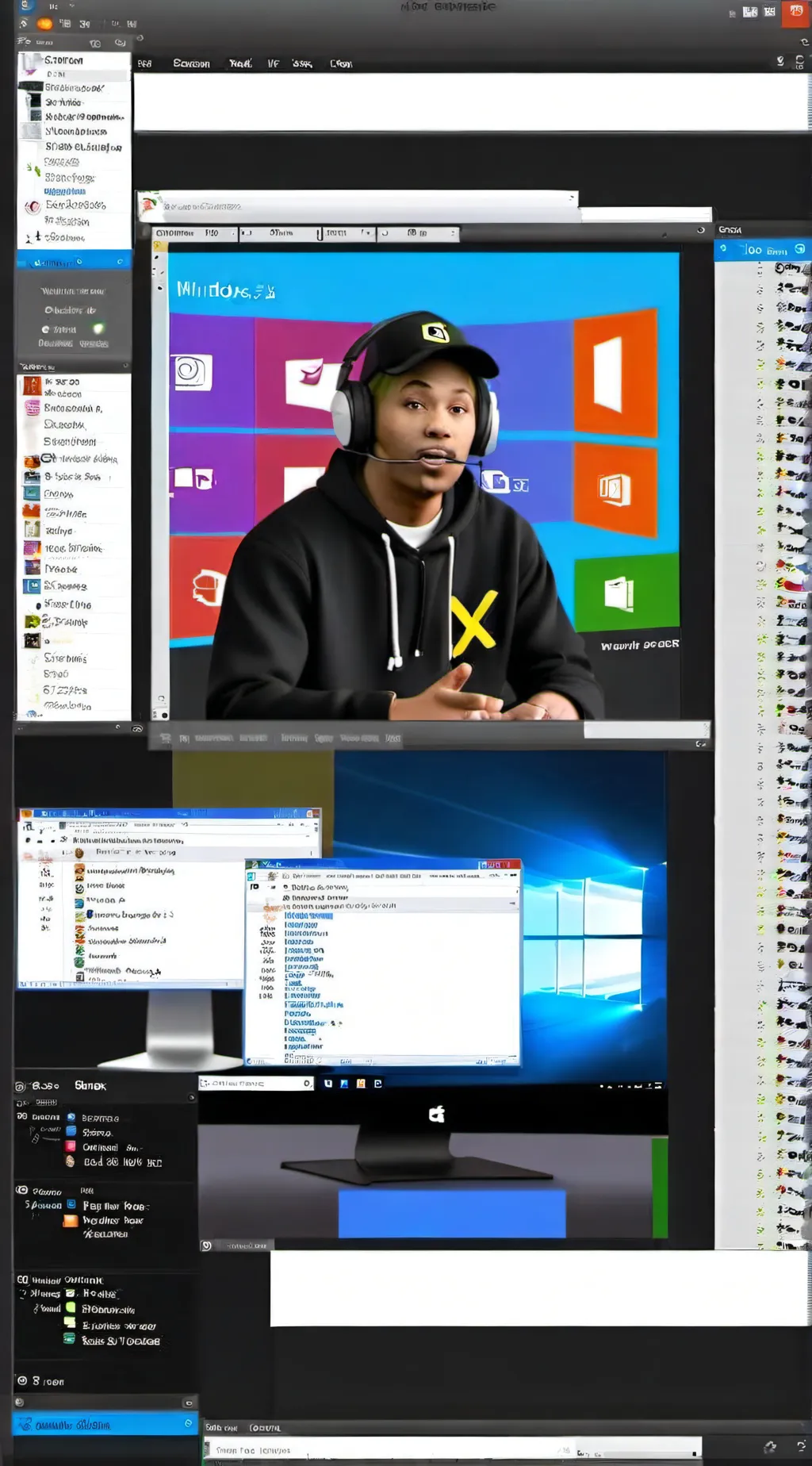Click the pink striped icon in the middle left list

32,408
